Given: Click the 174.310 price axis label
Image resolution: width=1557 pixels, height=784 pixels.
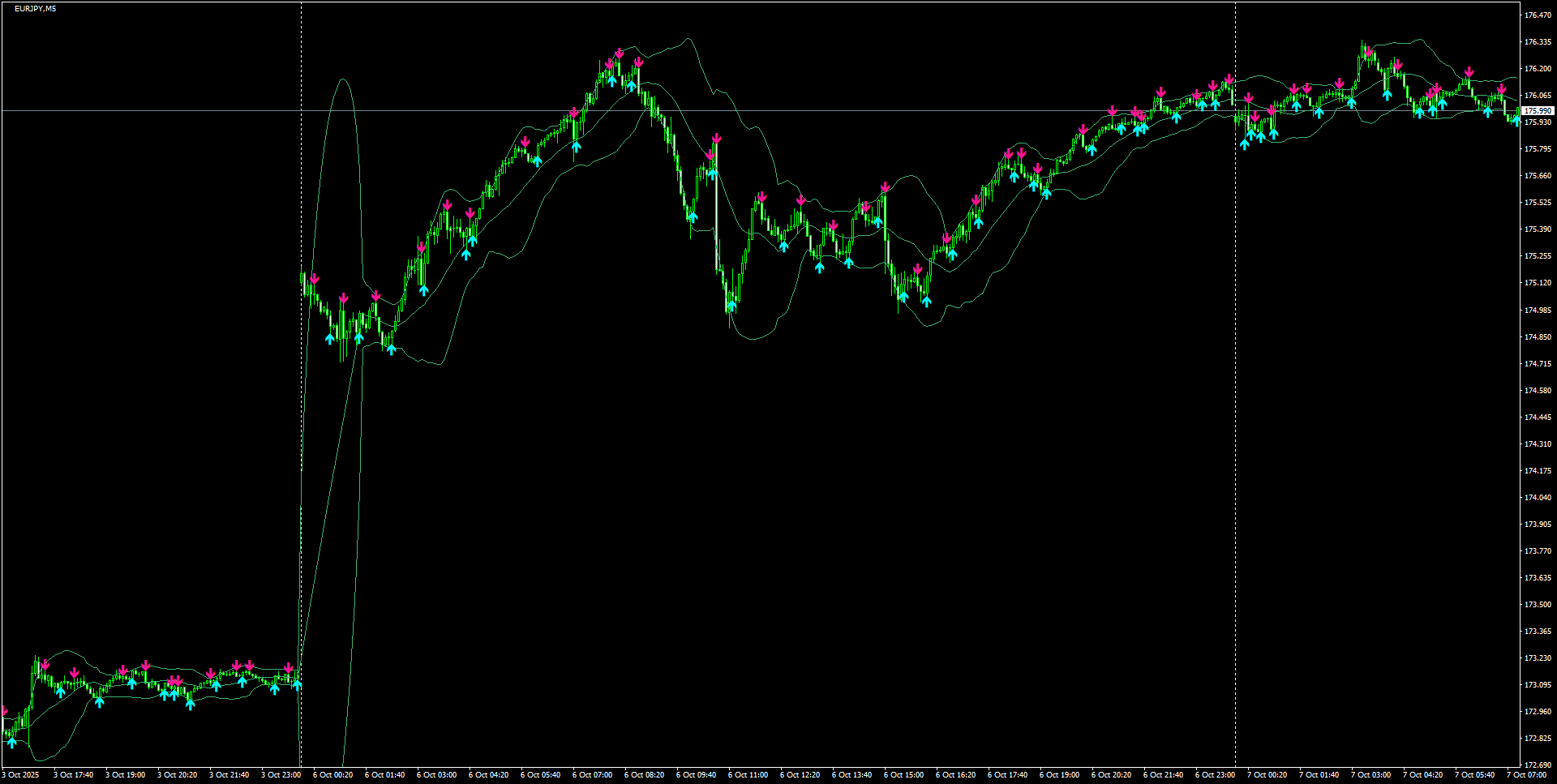Looking at the screenshot, I should point(1538,444).
